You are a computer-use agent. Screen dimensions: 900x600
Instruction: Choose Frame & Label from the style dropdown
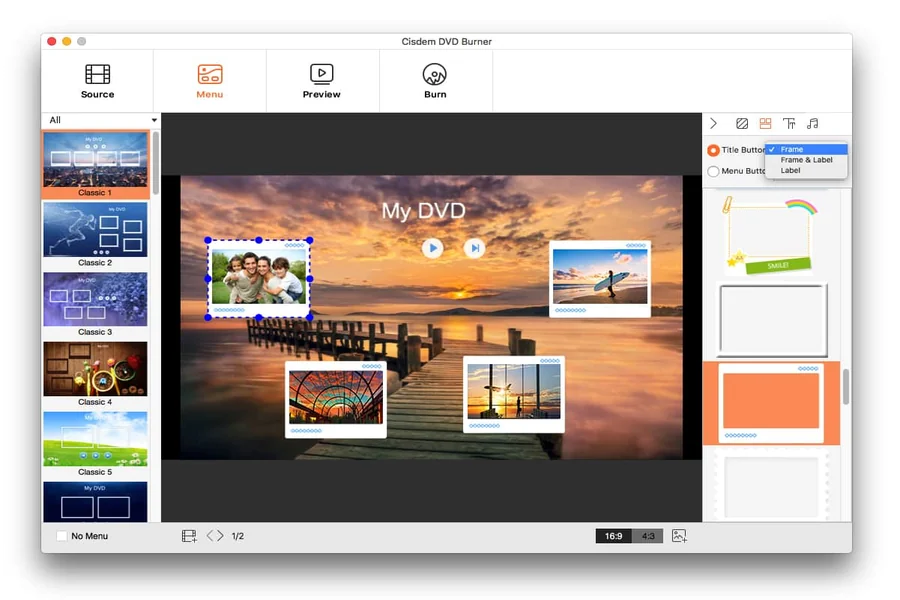tap(807, 159)
